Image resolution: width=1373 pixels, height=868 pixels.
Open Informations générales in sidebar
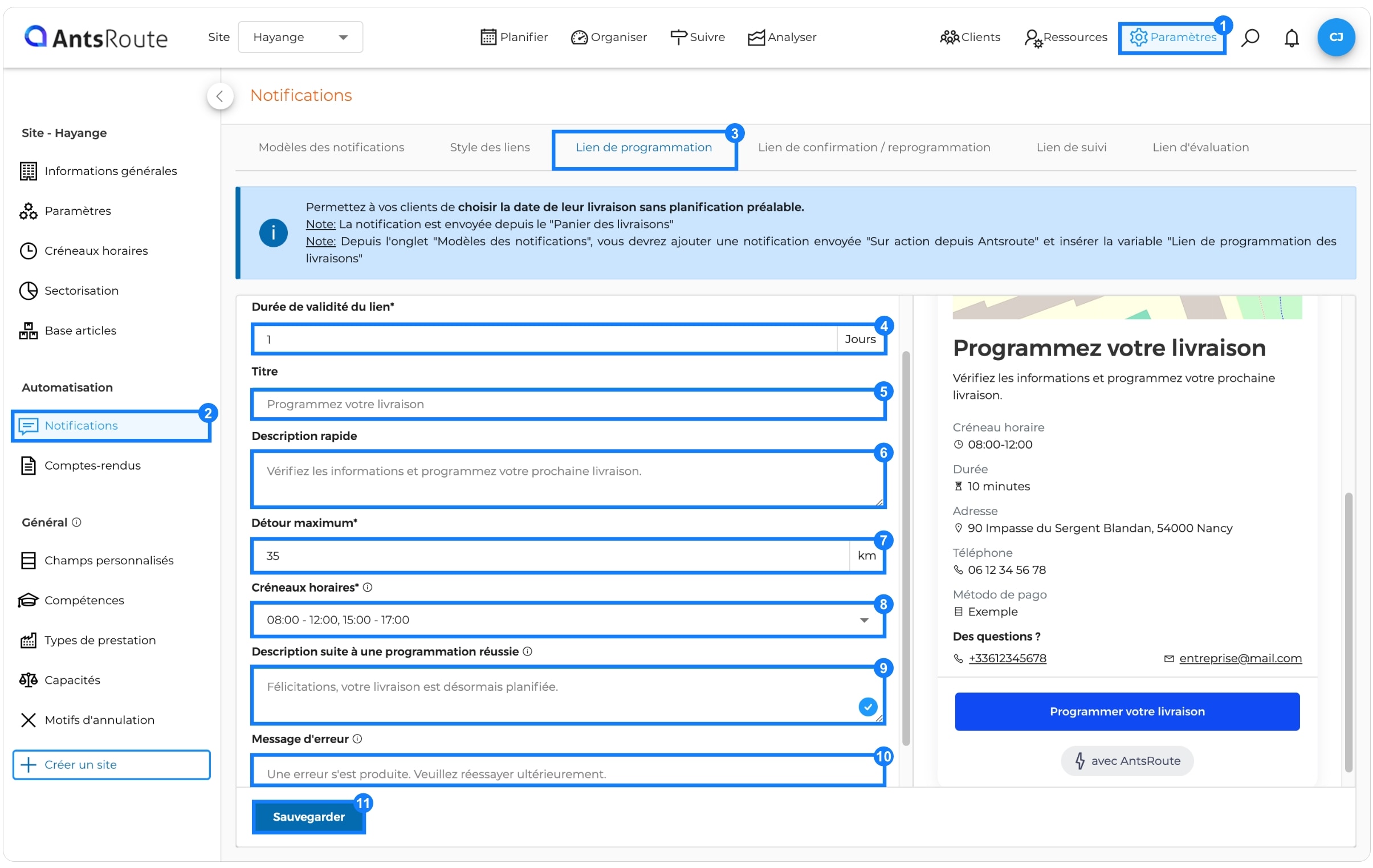point(98,171)
